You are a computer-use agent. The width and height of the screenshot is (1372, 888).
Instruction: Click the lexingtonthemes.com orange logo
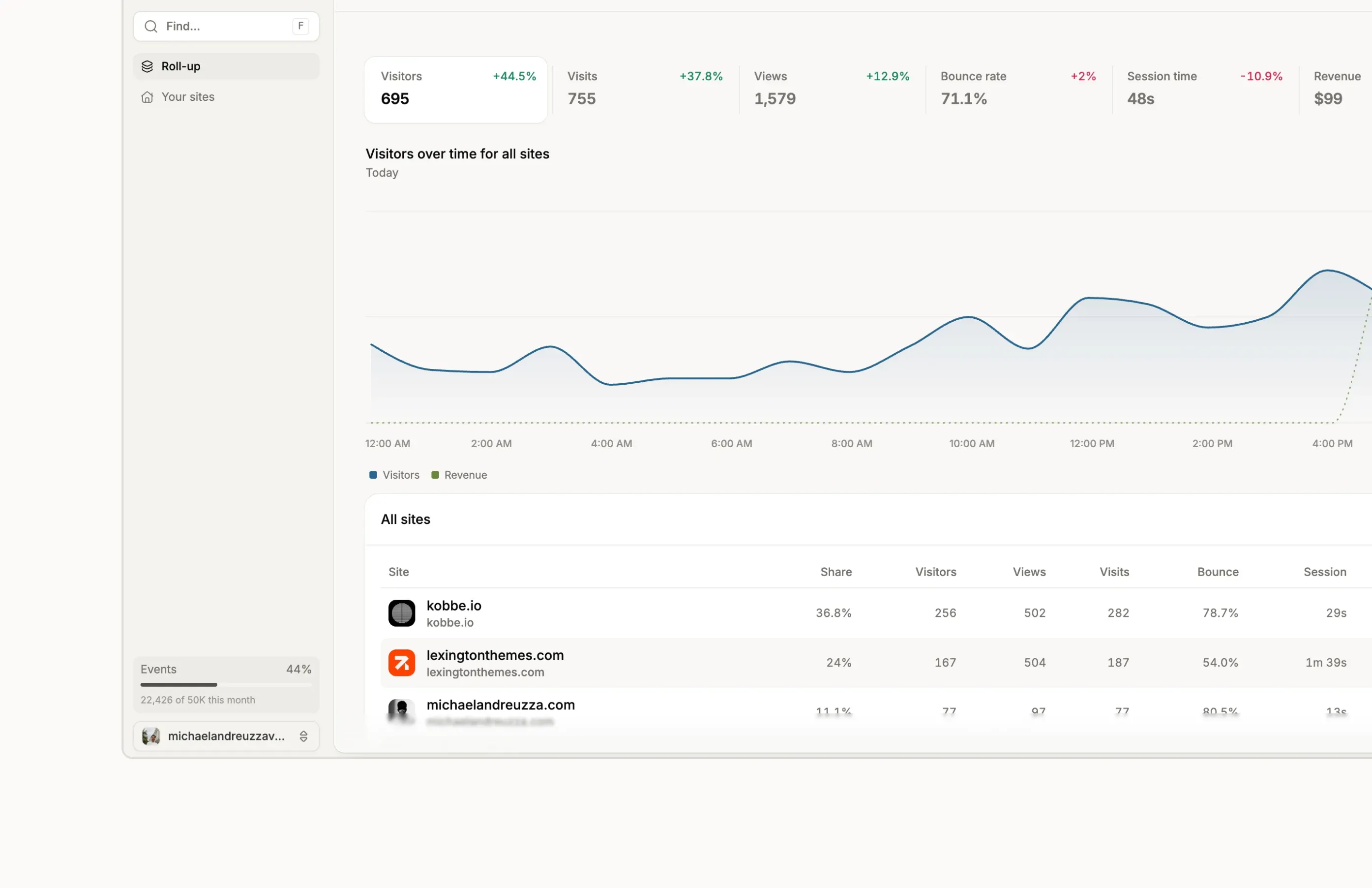402,663
